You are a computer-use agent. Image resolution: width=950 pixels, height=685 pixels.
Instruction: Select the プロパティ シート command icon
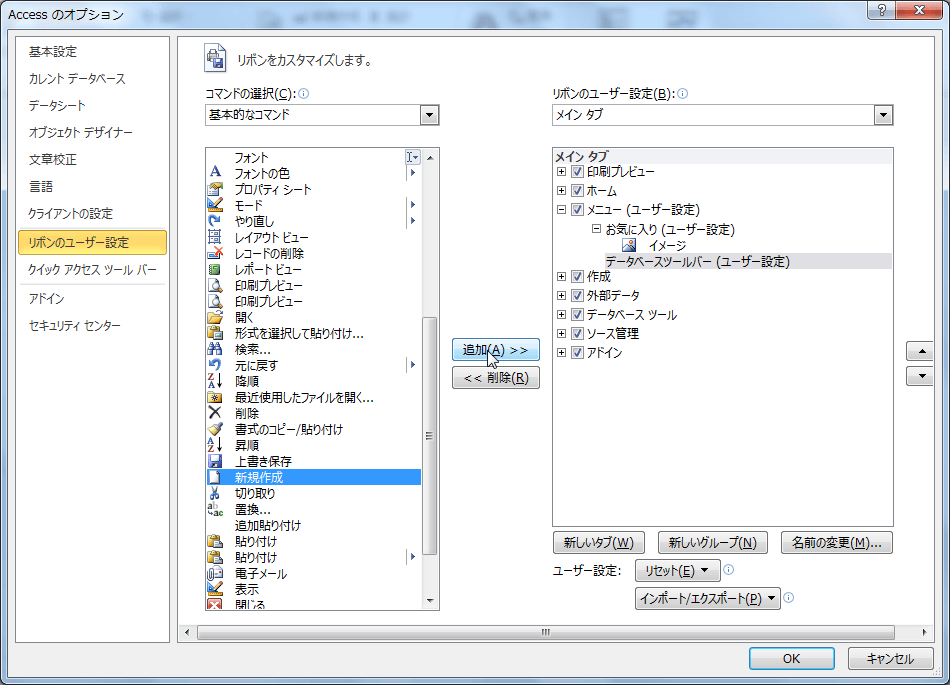pyautogui.click(x=215, y=189)
